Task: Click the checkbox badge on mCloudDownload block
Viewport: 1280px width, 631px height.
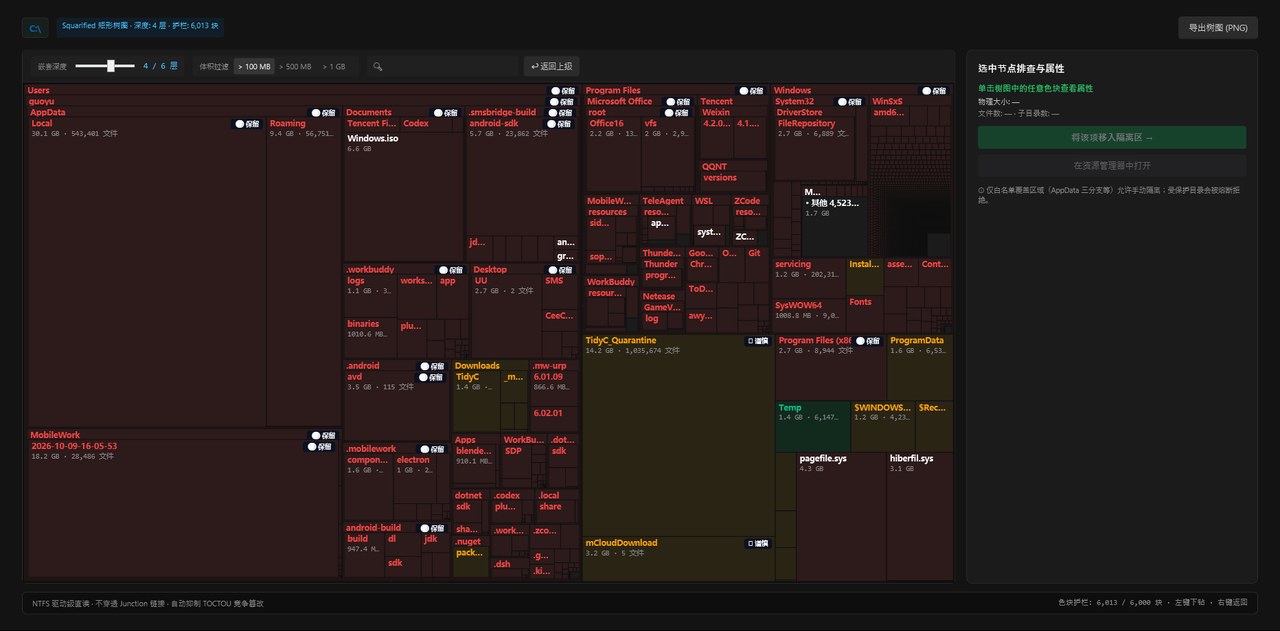Action: pyautogui.click(x=758, y=544)
